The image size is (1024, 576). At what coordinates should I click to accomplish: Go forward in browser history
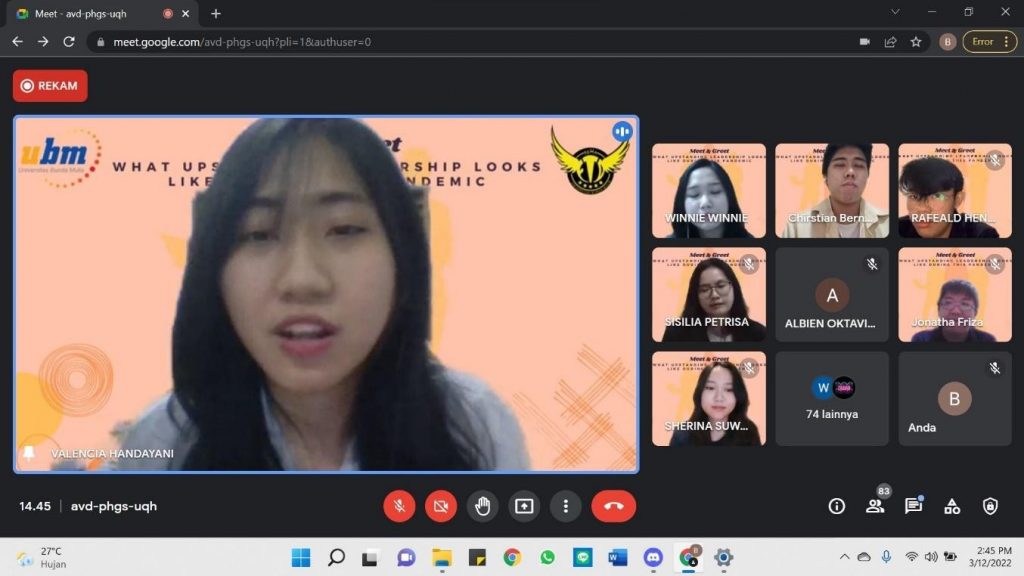coord(43,42)
